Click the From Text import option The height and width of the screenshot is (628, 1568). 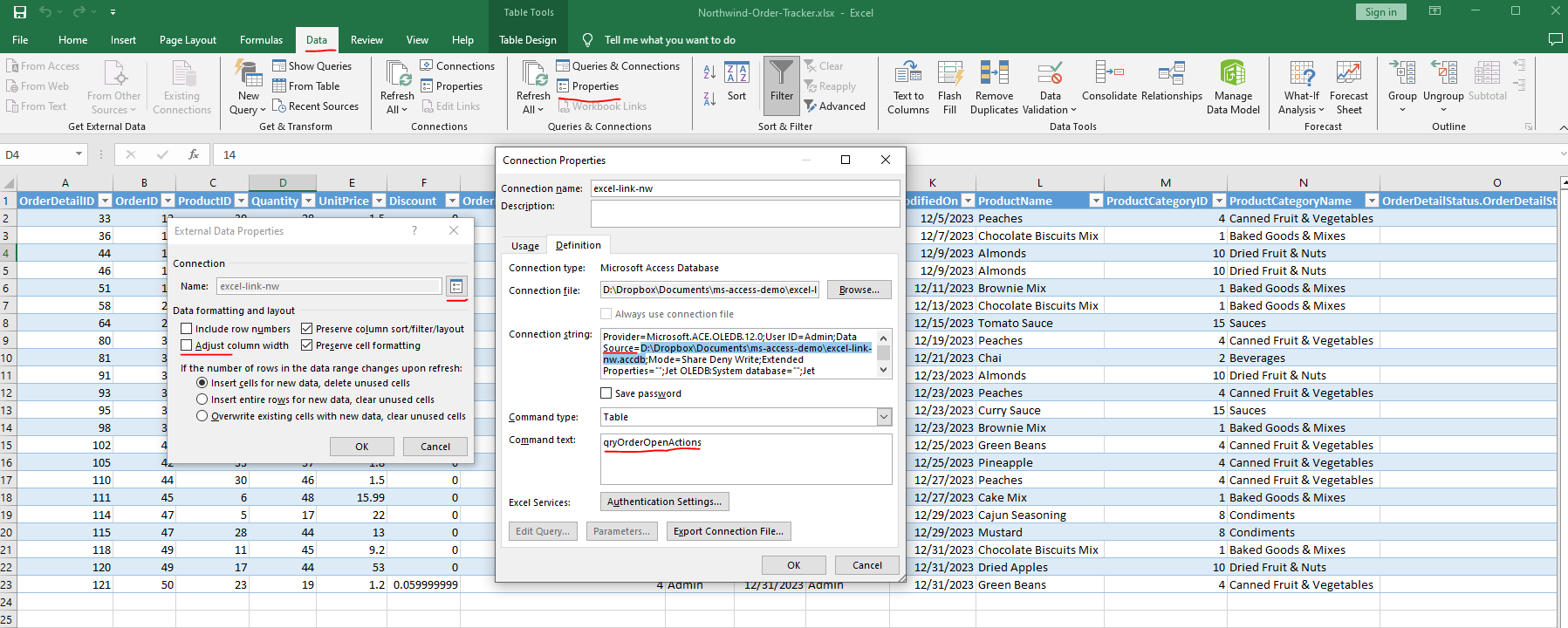click(37, 106)
